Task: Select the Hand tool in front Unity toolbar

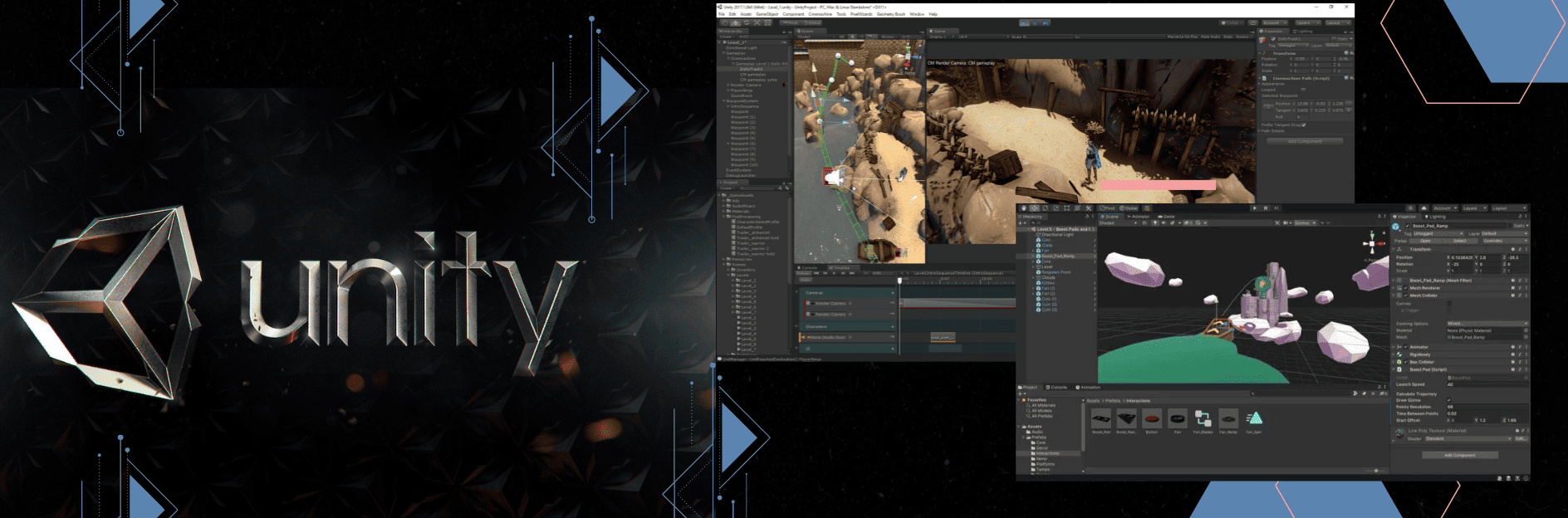Action: (x=1024, y=208)
